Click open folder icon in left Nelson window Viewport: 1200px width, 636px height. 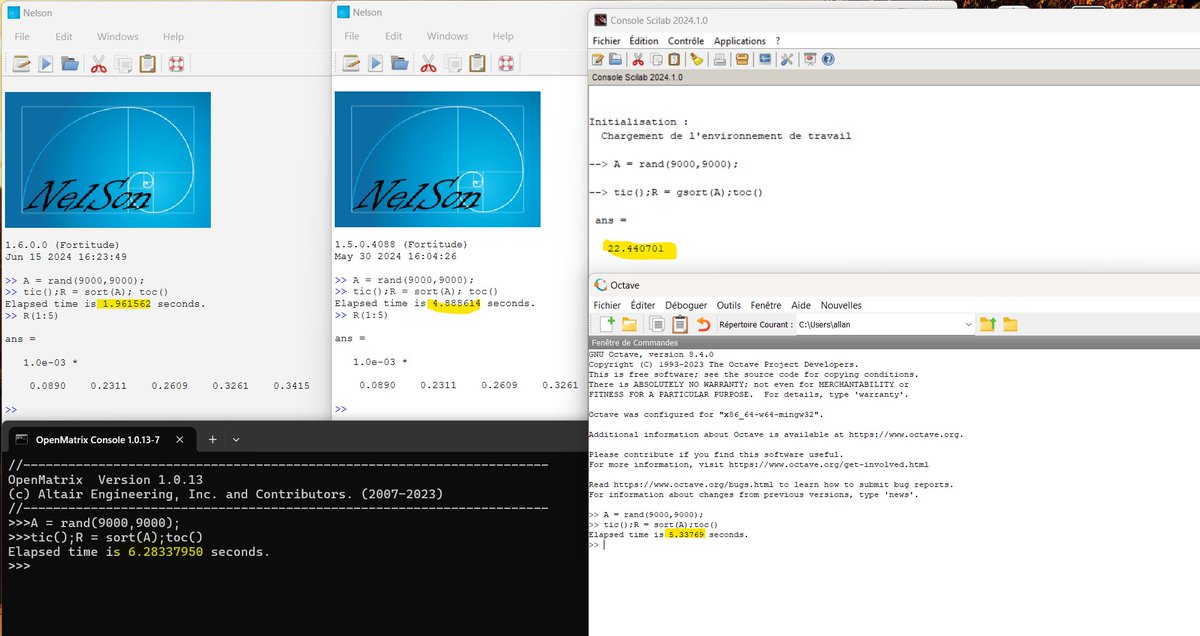point(70,64)
